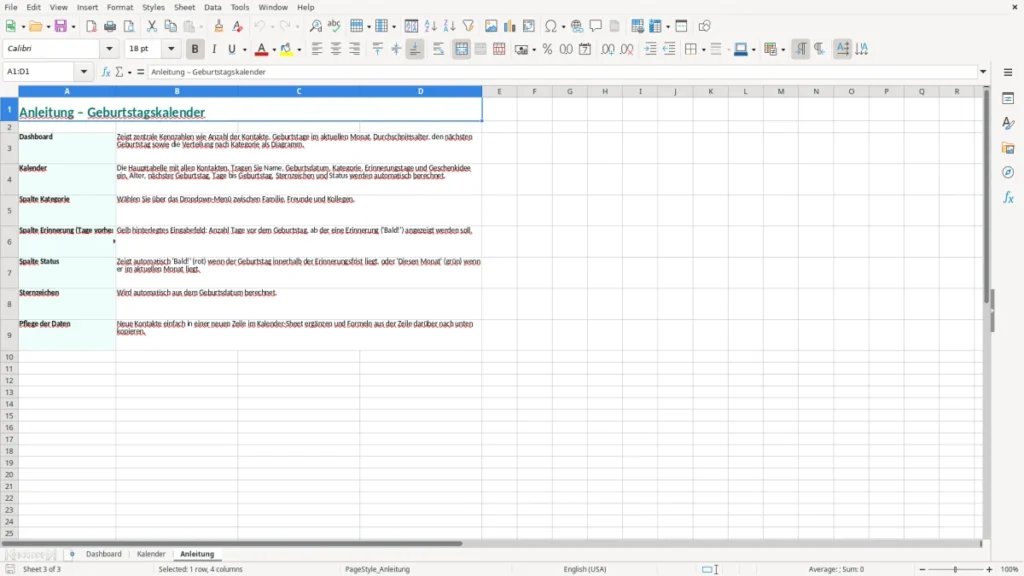Sort ascending

430,26
